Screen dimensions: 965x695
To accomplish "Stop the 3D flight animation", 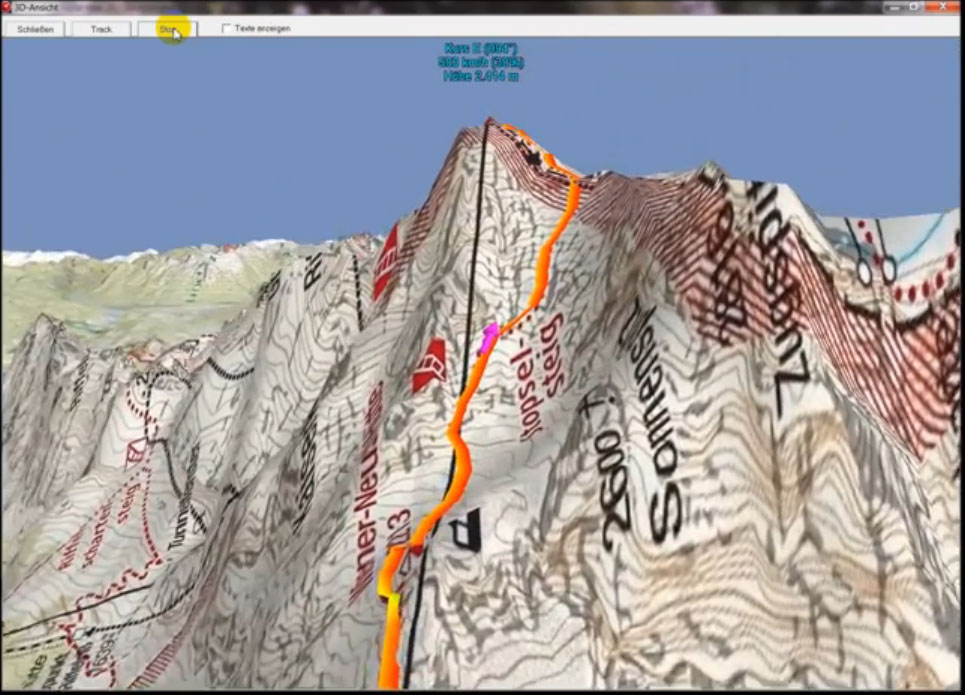I will click(x=167, y=29).
